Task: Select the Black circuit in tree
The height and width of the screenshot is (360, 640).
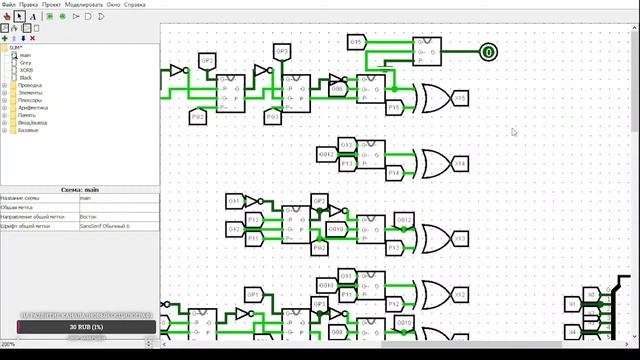Action: (26, 78)
